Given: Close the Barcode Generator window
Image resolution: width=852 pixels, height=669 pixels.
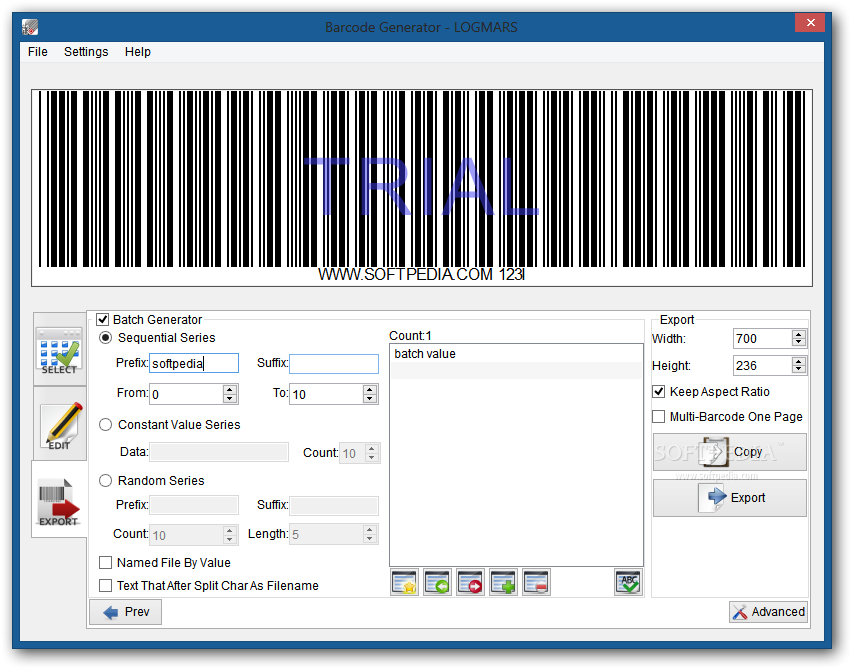Looking at the screenshot, I should coord(810,23).
